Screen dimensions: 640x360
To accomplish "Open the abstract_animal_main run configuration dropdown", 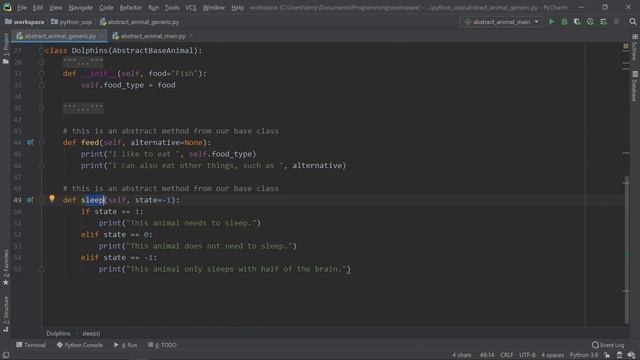I will (502, 22).
